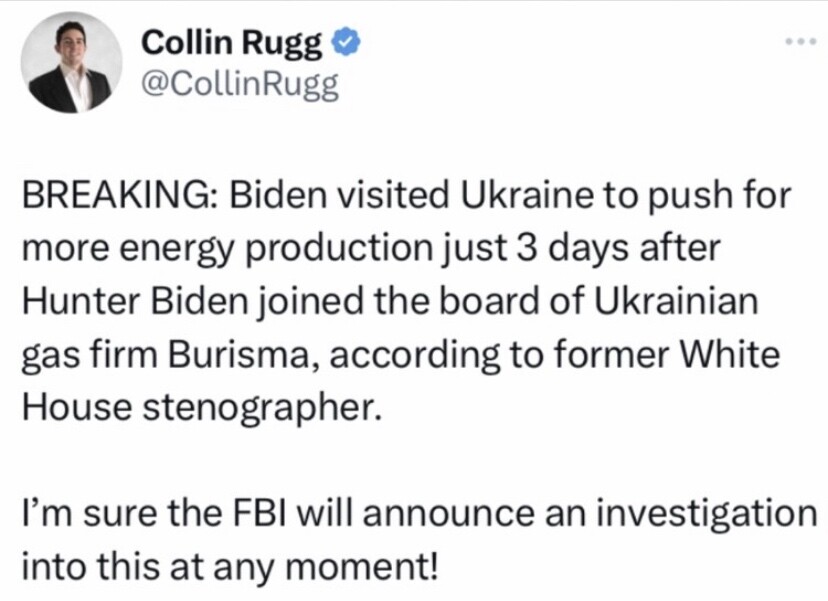Click the words White House in tweet

[x=730, y=354]
